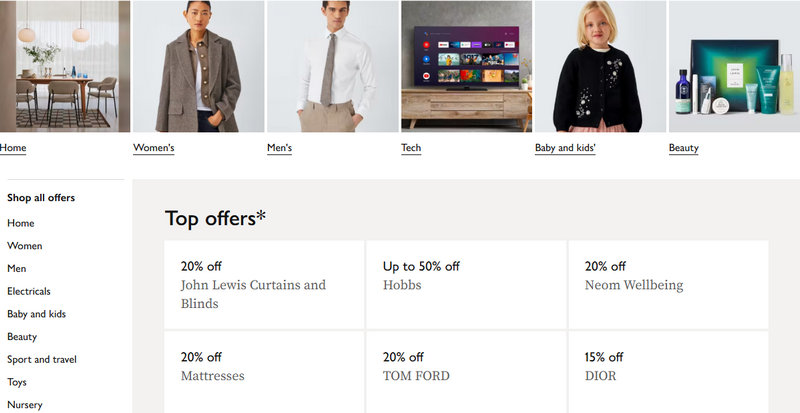Select the 20% off Mattresses offer
800x413 pixels.
point(265,372)
